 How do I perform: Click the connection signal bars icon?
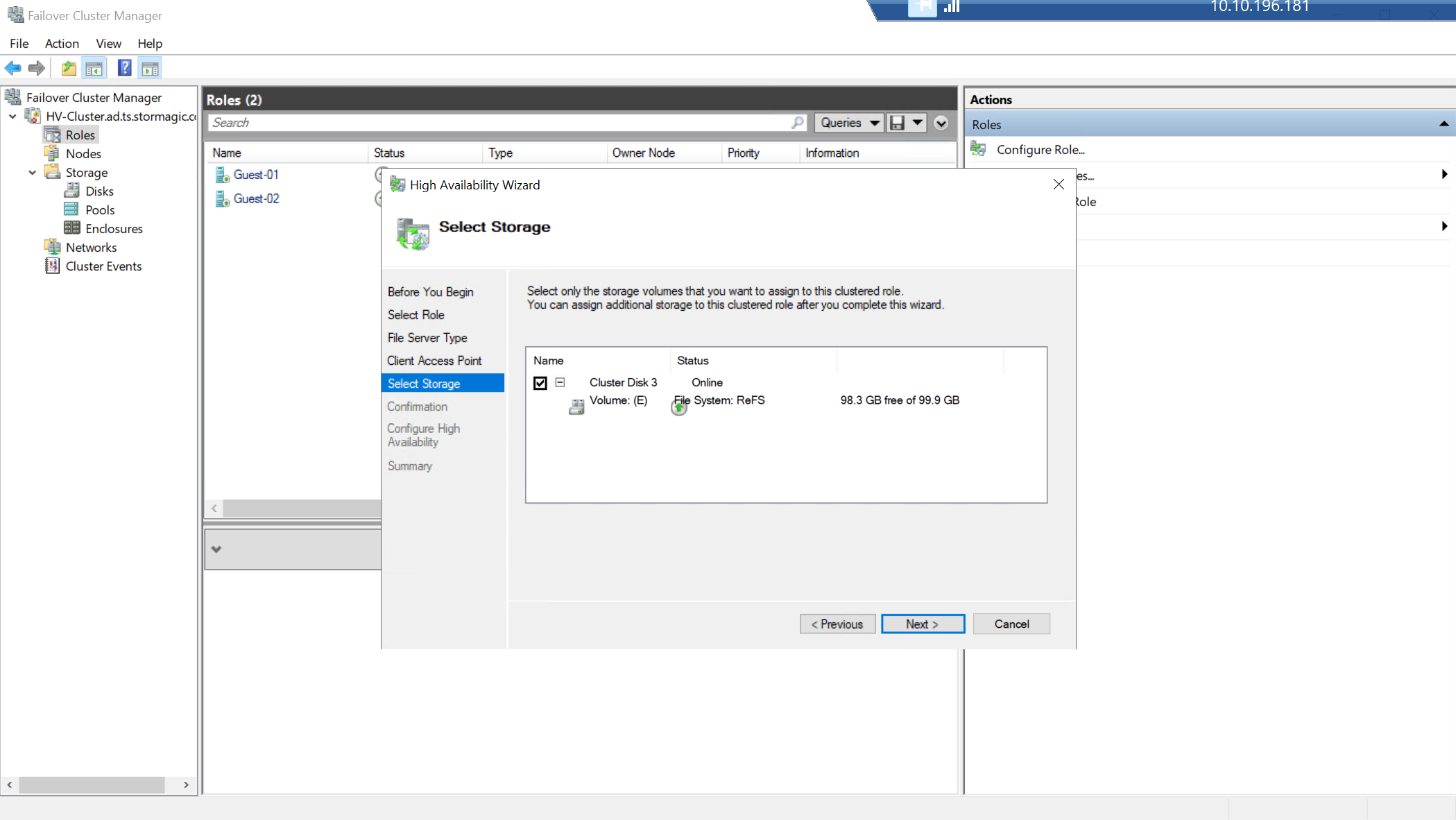(x=952, y=7)
